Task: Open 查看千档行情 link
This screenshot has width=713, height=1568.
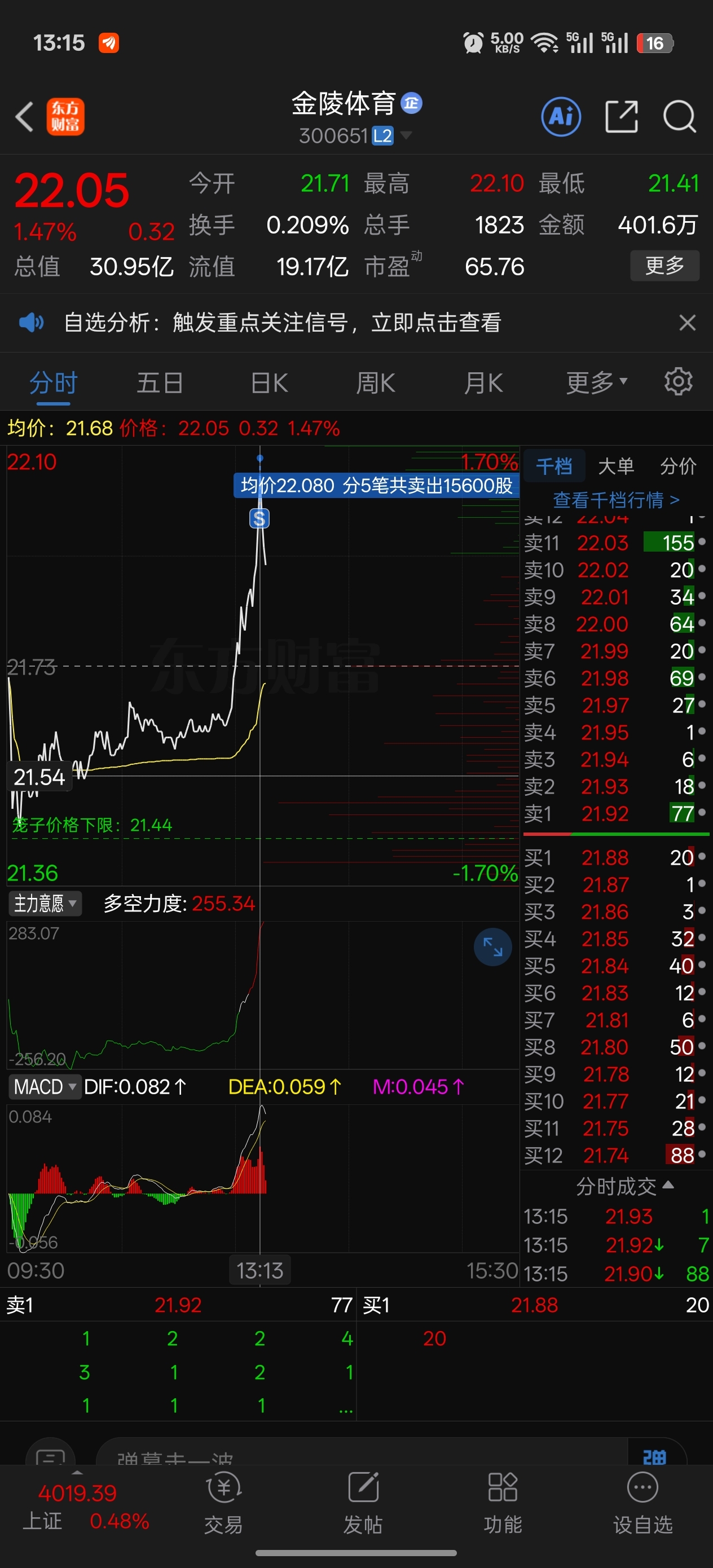Action: [616, 500]
